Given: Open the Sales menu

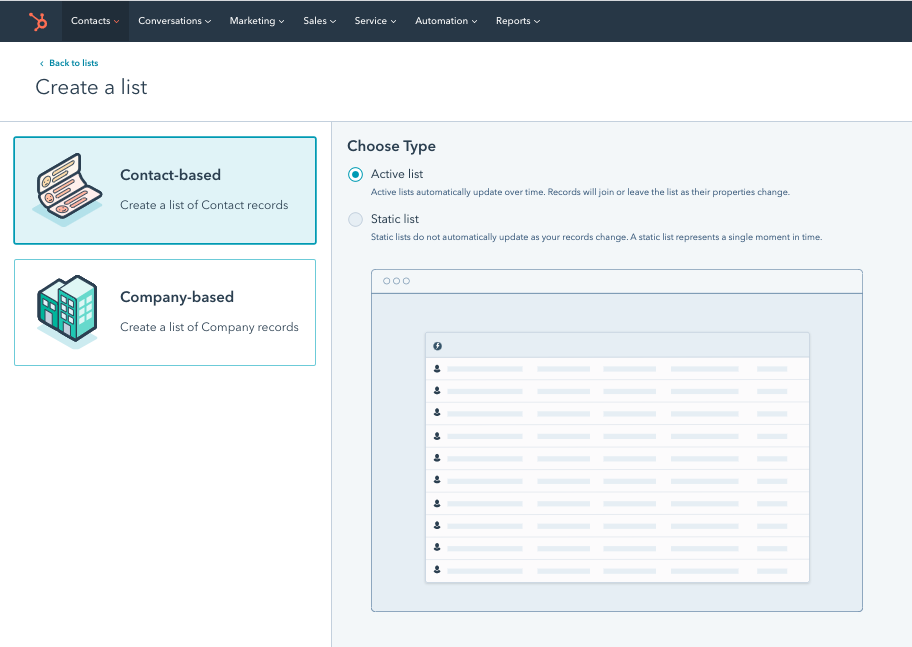Looking at the screenshot, I should coord(319,20).
